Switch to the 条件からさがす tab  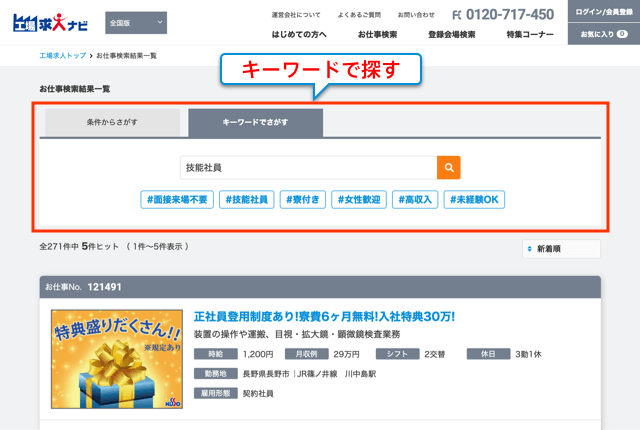point(112,123)
